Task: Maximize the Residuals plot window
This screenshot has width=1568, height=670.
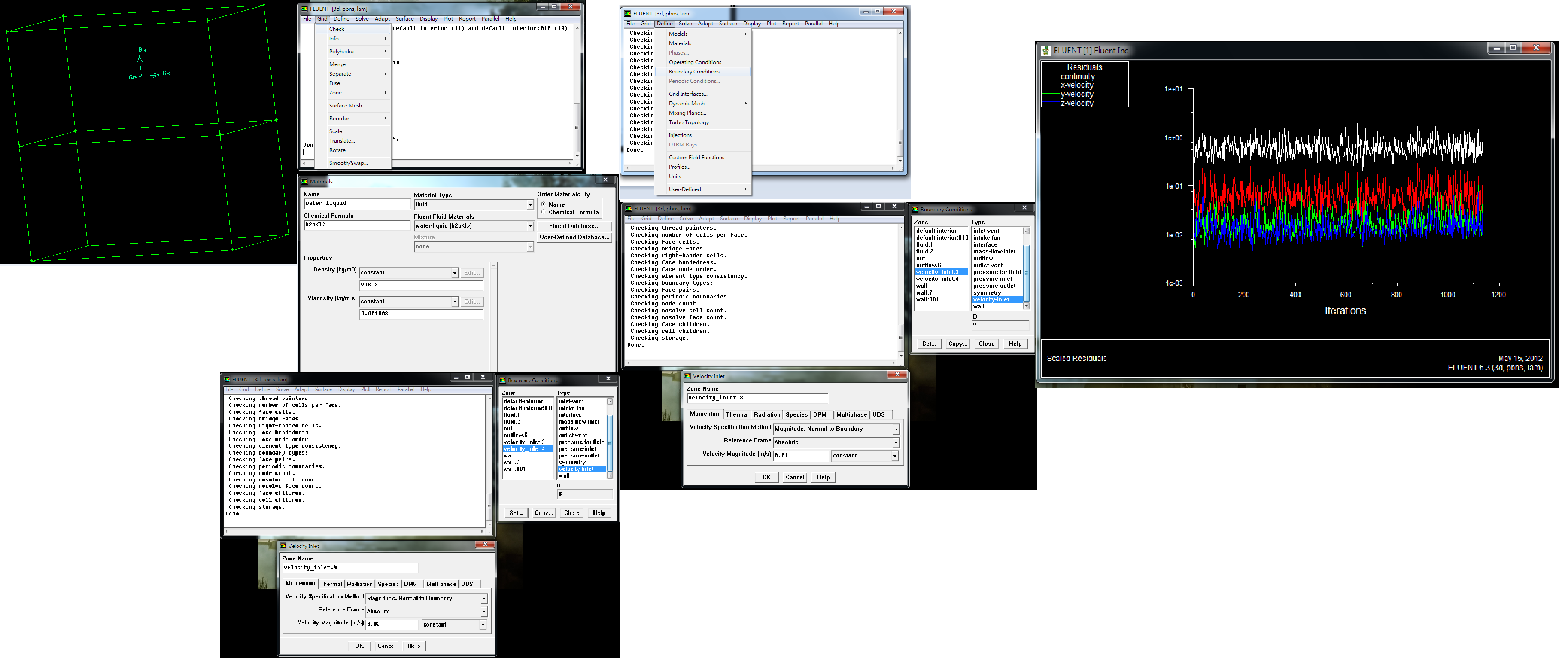Action: click(x=1513, y=48)
